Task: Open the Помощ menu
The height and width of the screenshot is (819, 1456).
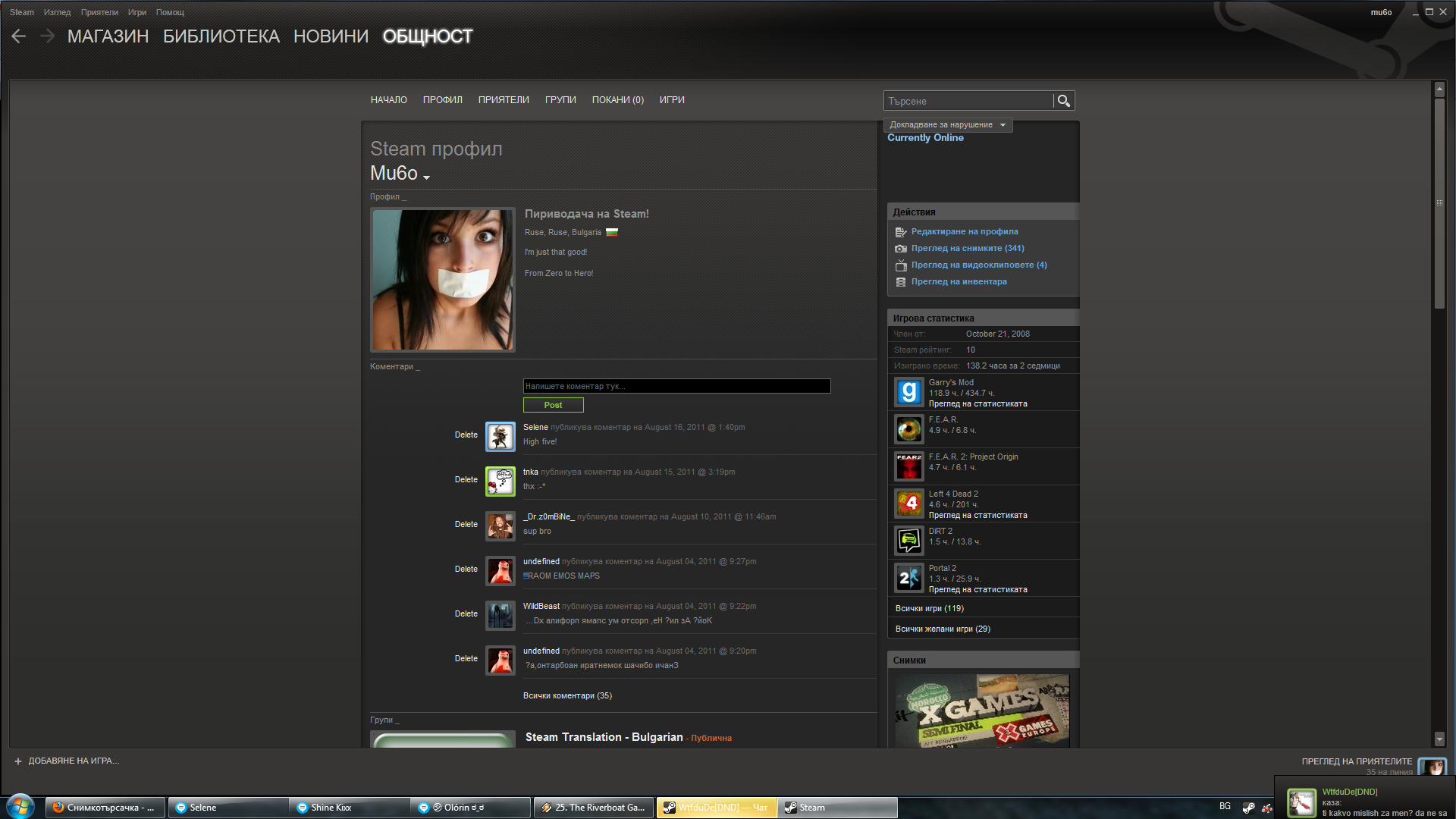Action: [170, 12]
